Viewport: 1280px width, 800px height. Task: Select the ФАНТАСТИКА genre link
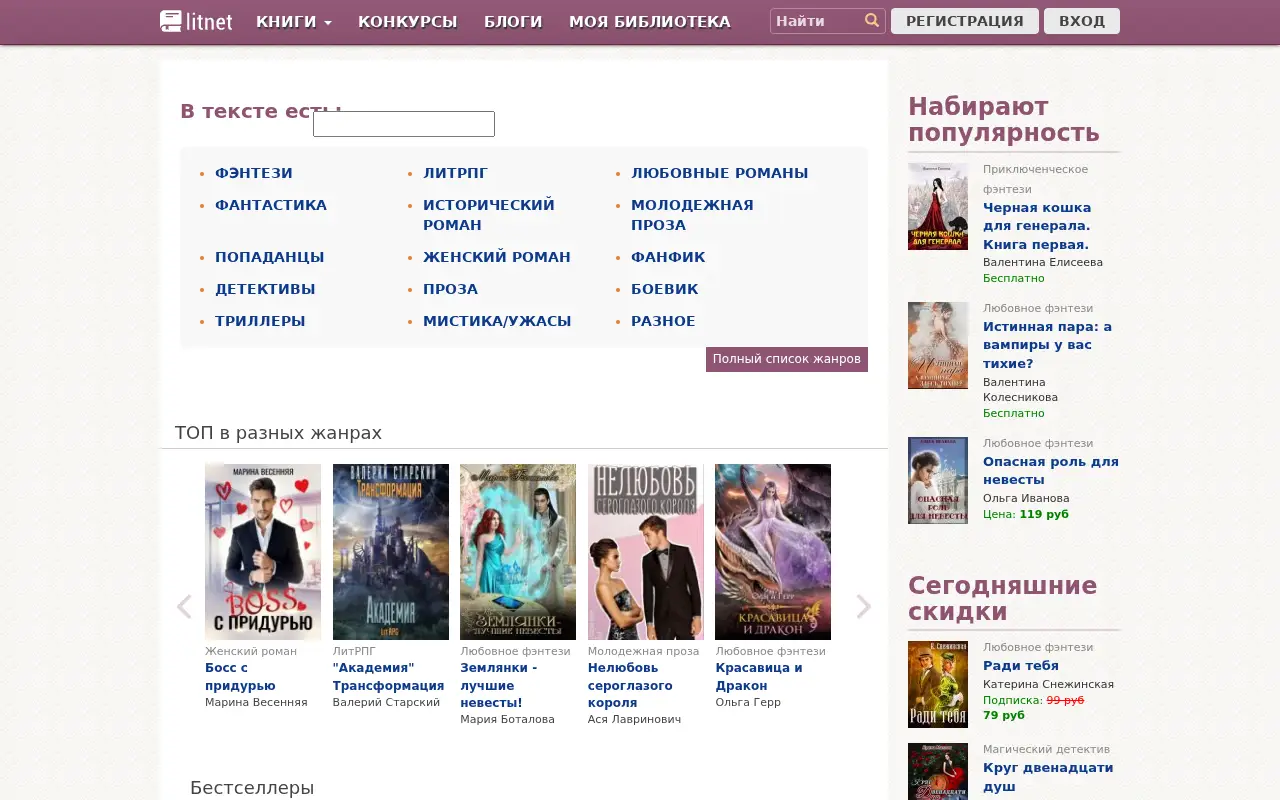[x=271, y=205]
